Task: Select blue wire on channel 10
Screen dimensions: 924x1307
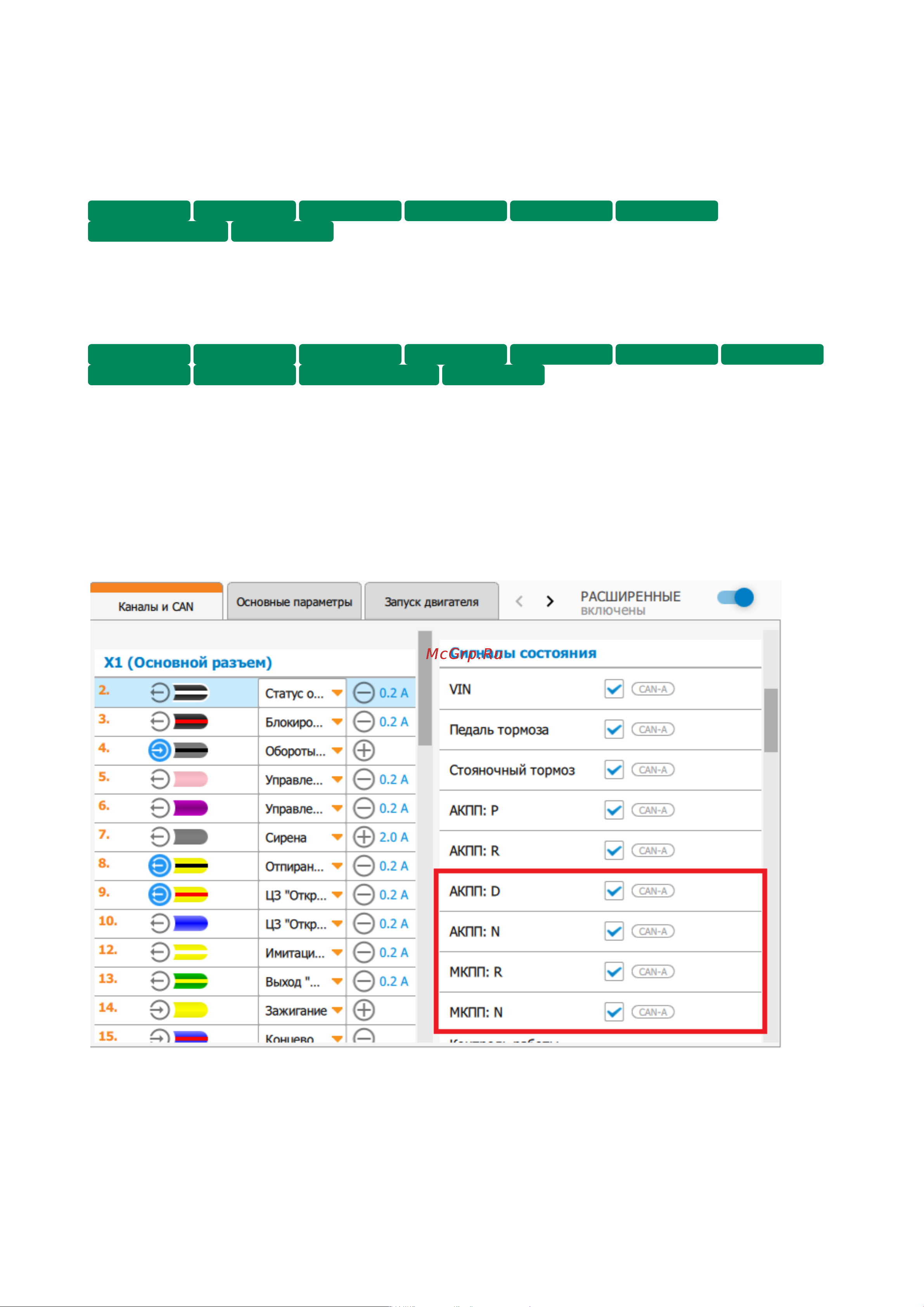Action: tap(191, 923)
